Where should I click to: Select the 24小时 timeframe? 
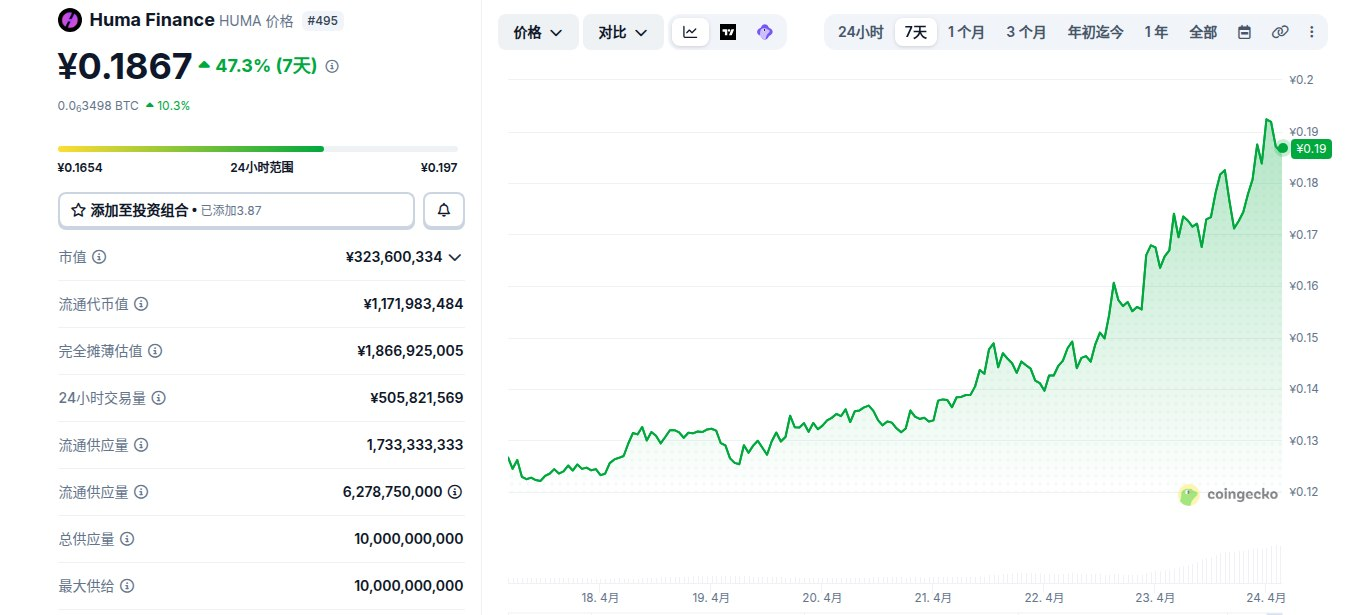click(860, 32)
